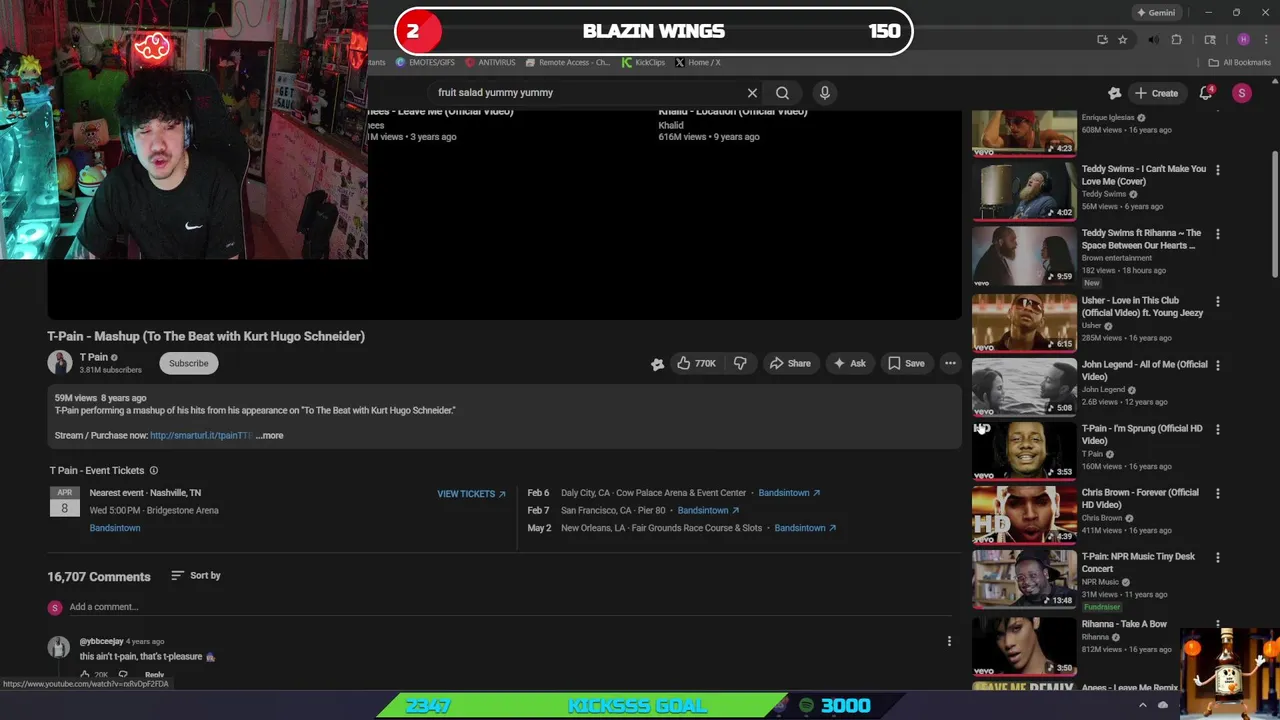Image resolution: width=1280 pixels, height=720 pixels.
Task: Open Home / X bookmark
Action: click(x=698, y=62)
